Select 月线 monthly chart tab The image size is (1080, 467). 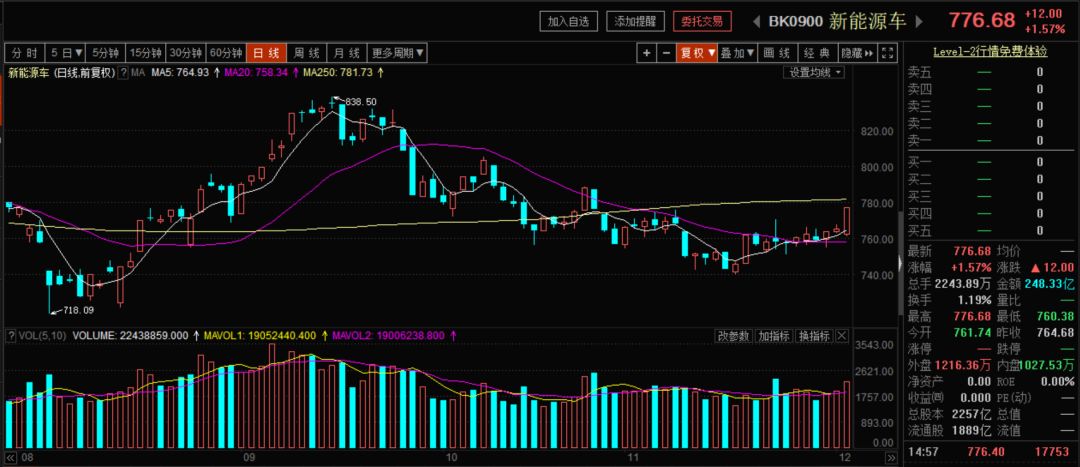pos(347,53)
